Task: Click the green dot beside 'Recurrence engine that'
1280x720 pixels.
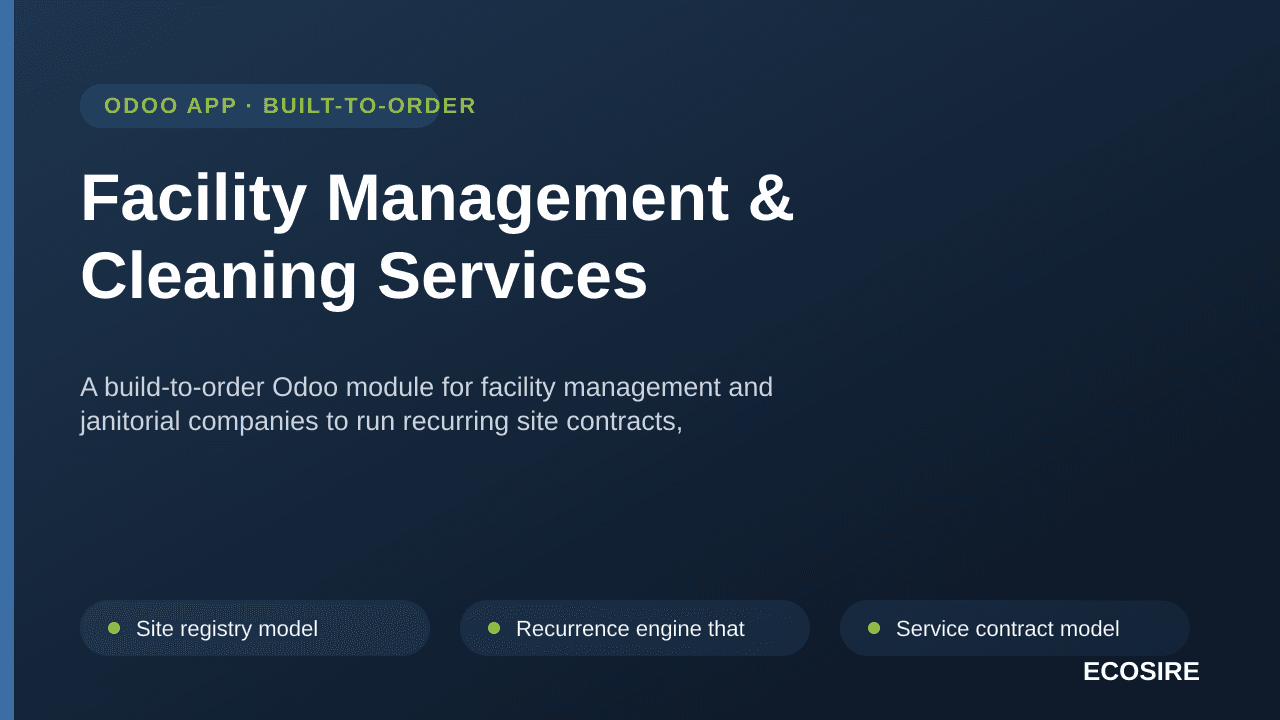Action: [494, 628]
